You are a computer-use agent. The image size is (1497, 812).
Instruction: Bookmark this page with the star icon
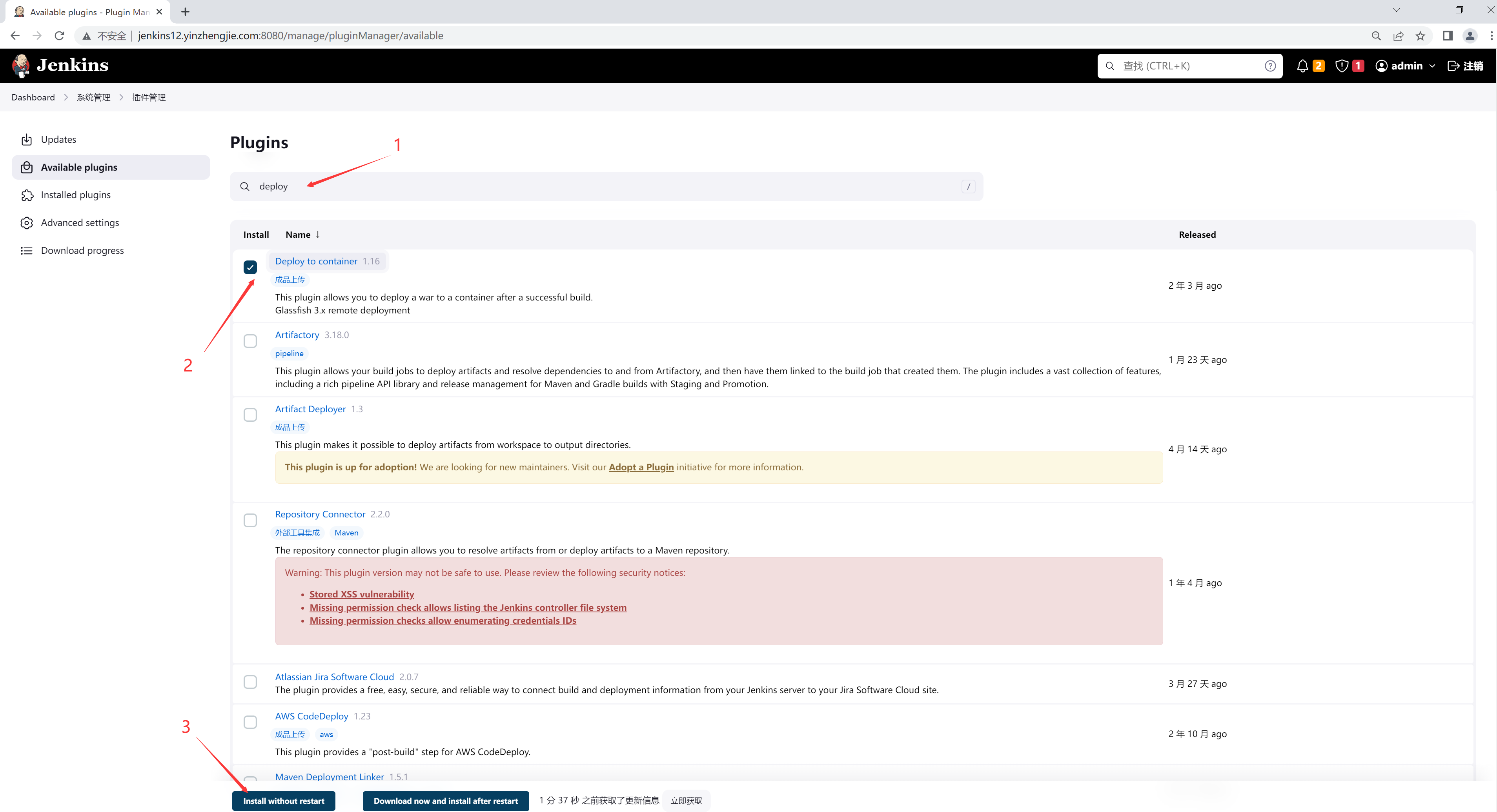[1420, 36]
